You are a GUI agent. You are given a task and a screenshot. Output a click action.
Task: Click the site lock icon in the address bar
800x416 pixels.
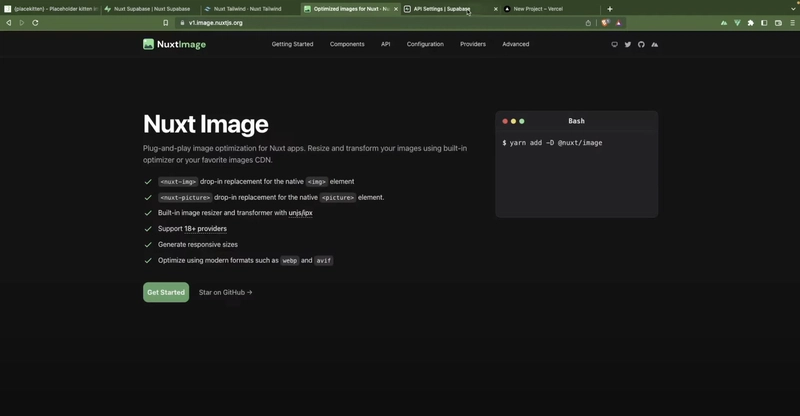click(x=182, y=22)
